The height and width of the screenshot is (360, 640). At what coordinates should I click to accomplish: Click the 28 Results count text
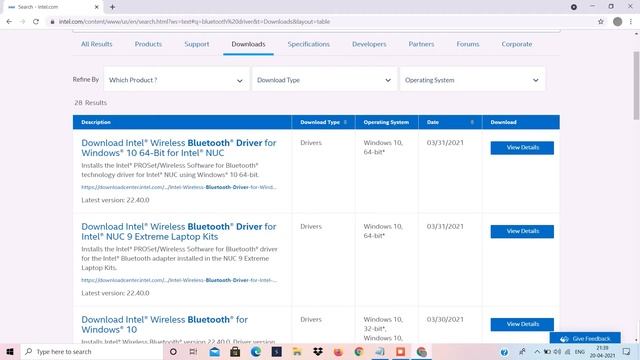click(91, 102)
